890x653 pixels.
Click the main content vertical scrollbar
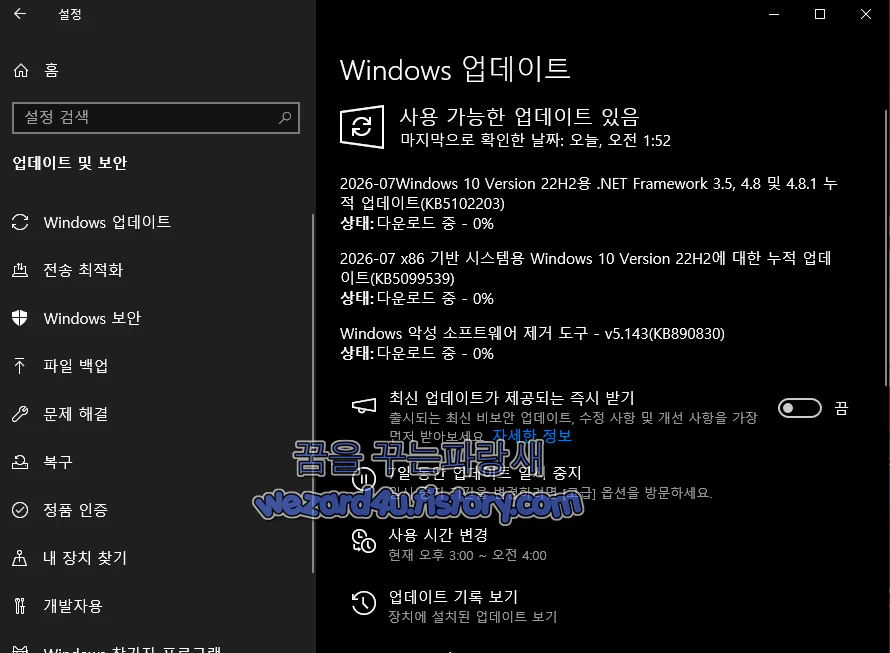(887, 248)
